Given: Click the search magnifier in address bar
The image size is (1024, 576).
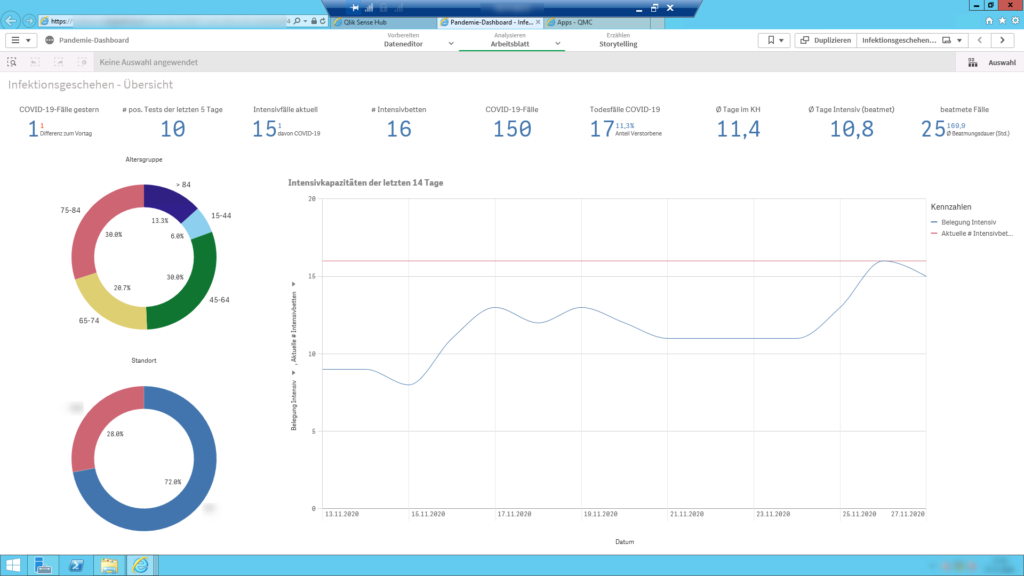Looking at the screenshot, I should pos(296,22).
